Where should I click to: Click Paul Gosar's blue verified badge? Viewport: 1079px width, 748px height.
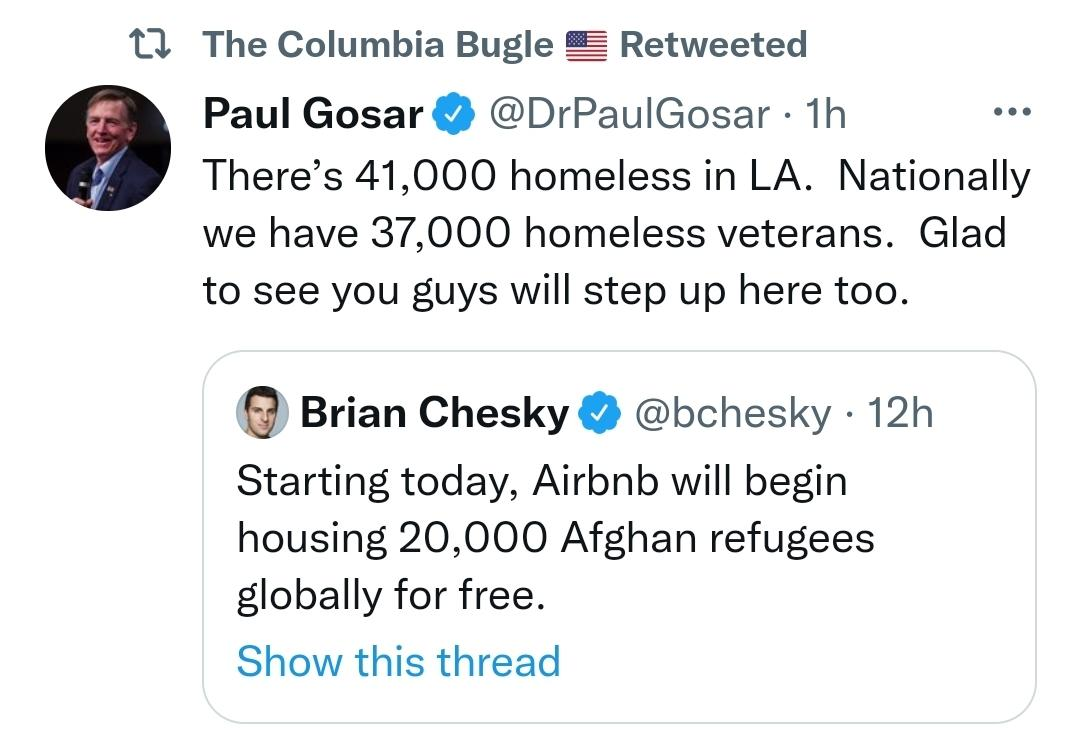[452, 116]
